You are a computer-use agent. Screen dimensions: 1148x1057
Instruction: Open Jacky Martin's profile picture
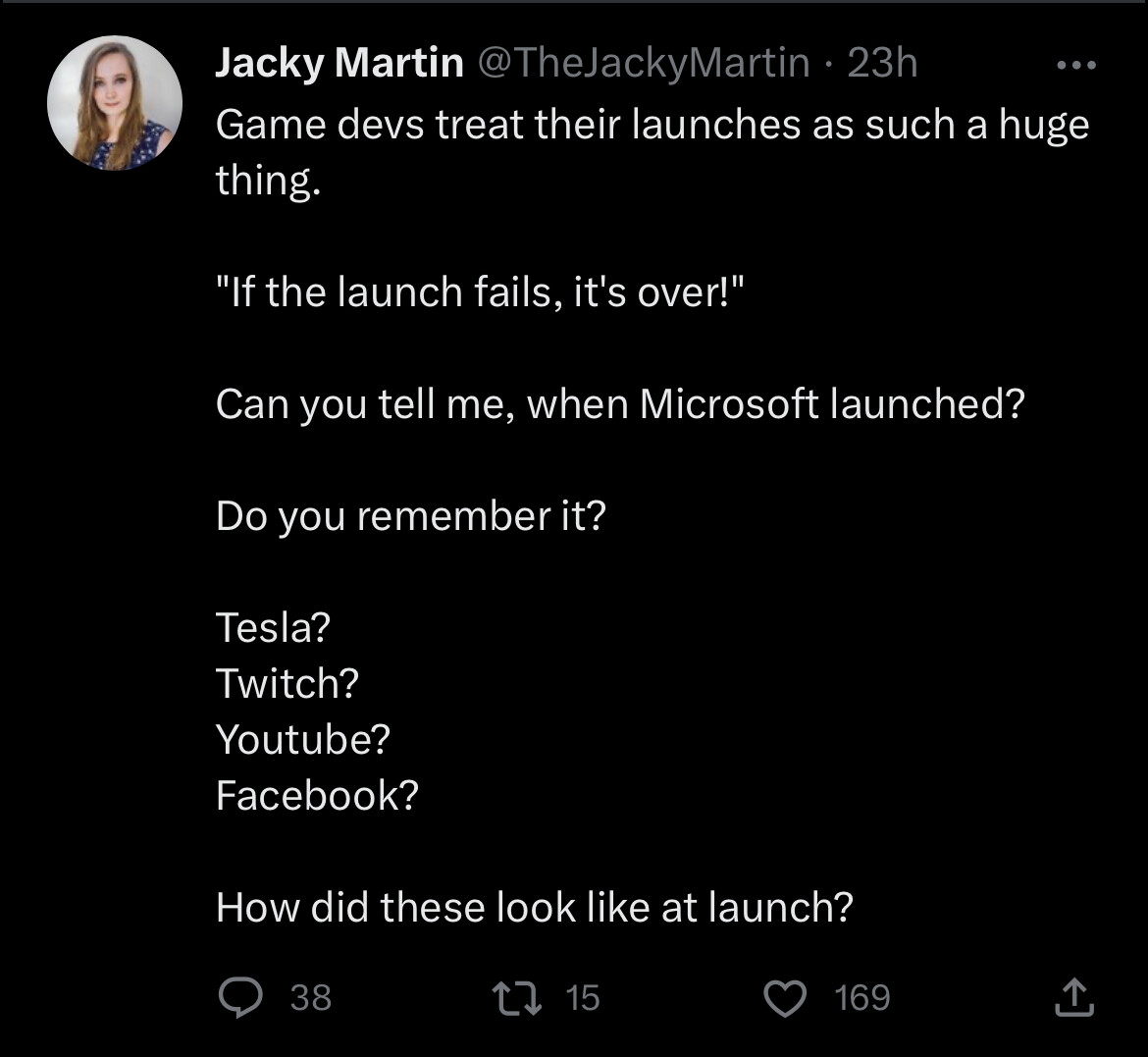point(115,103)
